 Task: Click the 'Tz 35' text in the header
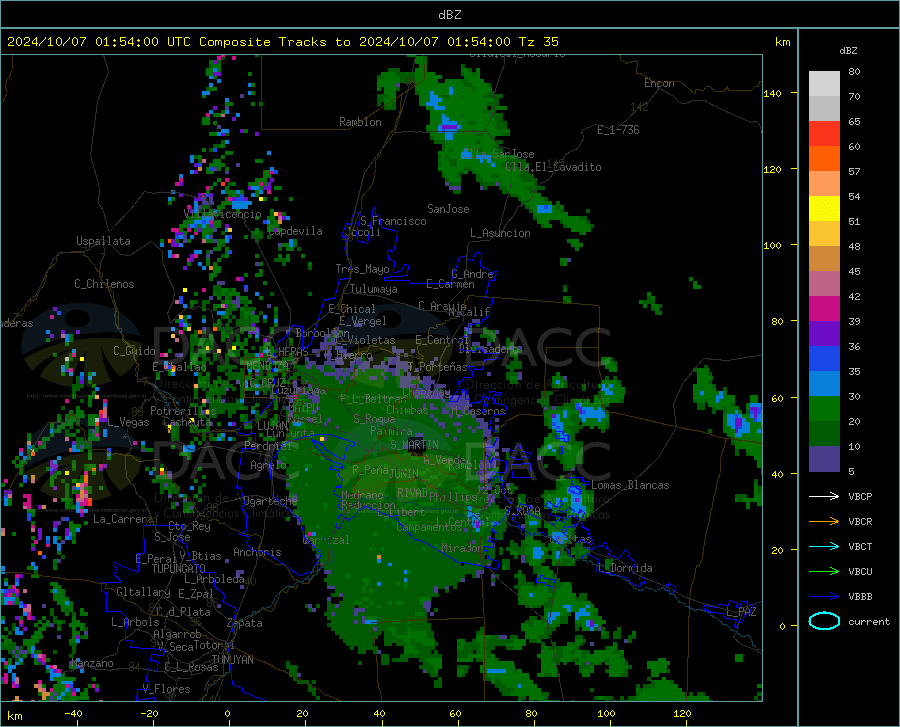[538, 42]
